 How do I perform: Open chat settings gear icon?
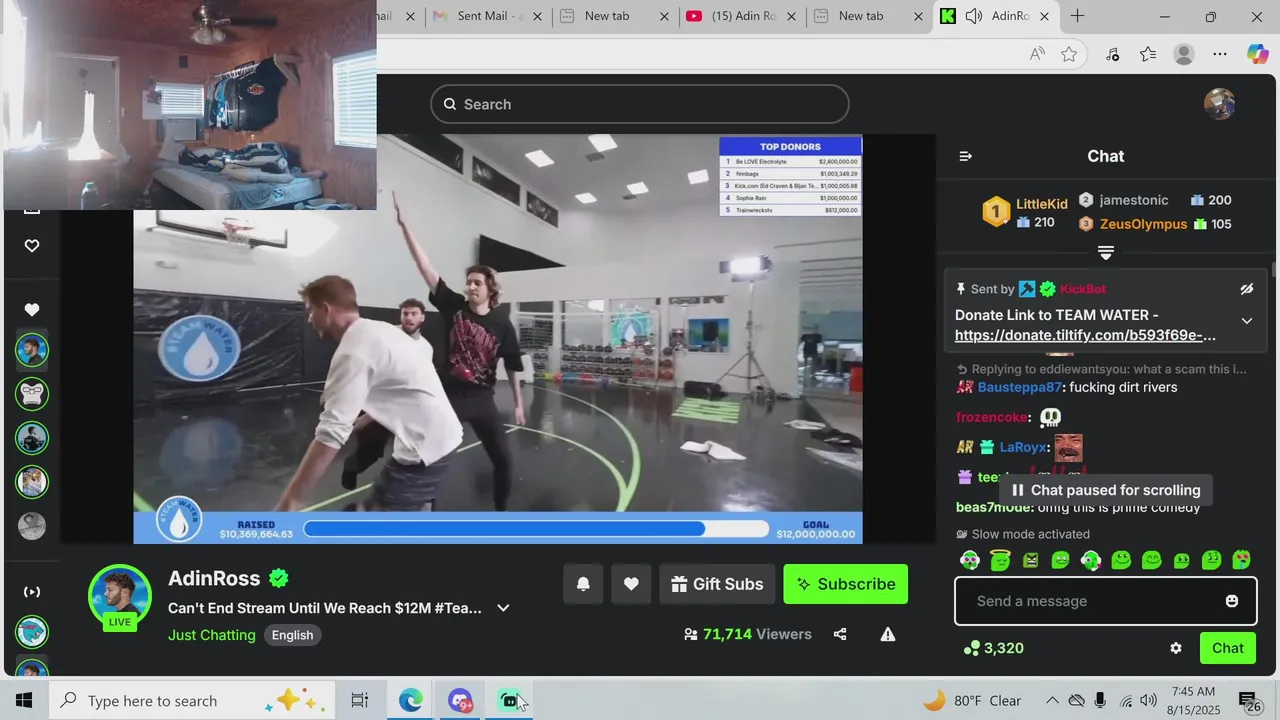point(1176,648)
